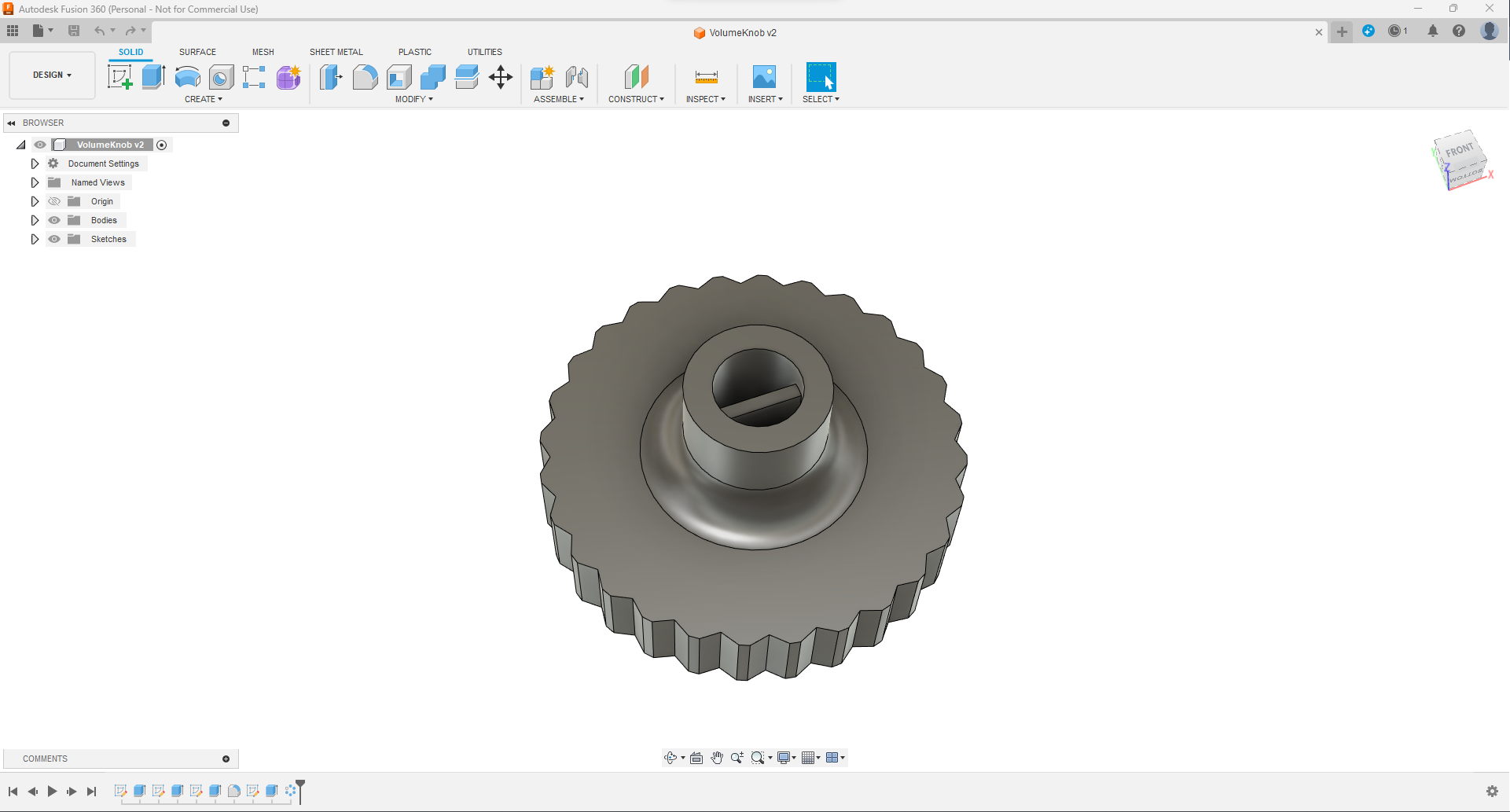
Task: Open the timeline settings gear
Action: point(1492,792)
